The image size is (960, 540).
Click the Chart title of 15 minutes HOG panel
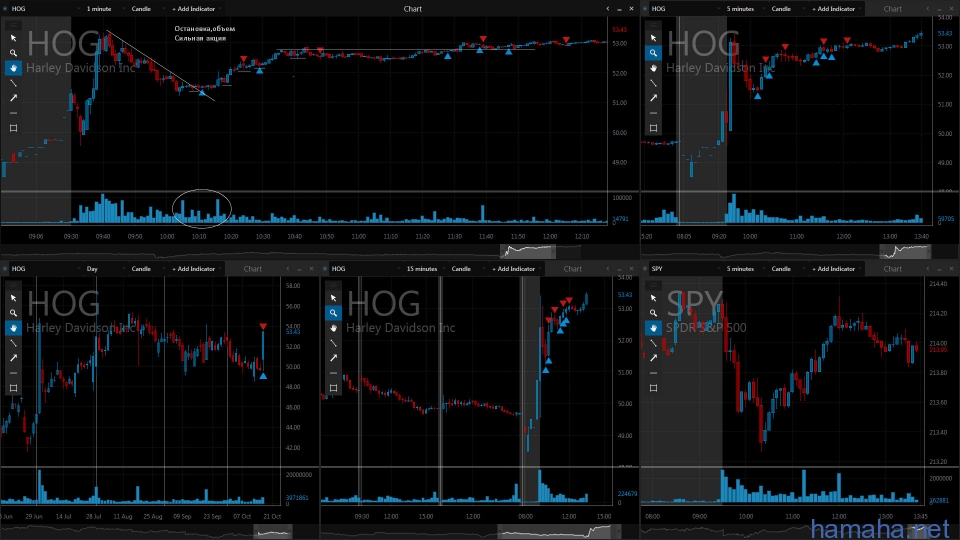pos(573,269)
